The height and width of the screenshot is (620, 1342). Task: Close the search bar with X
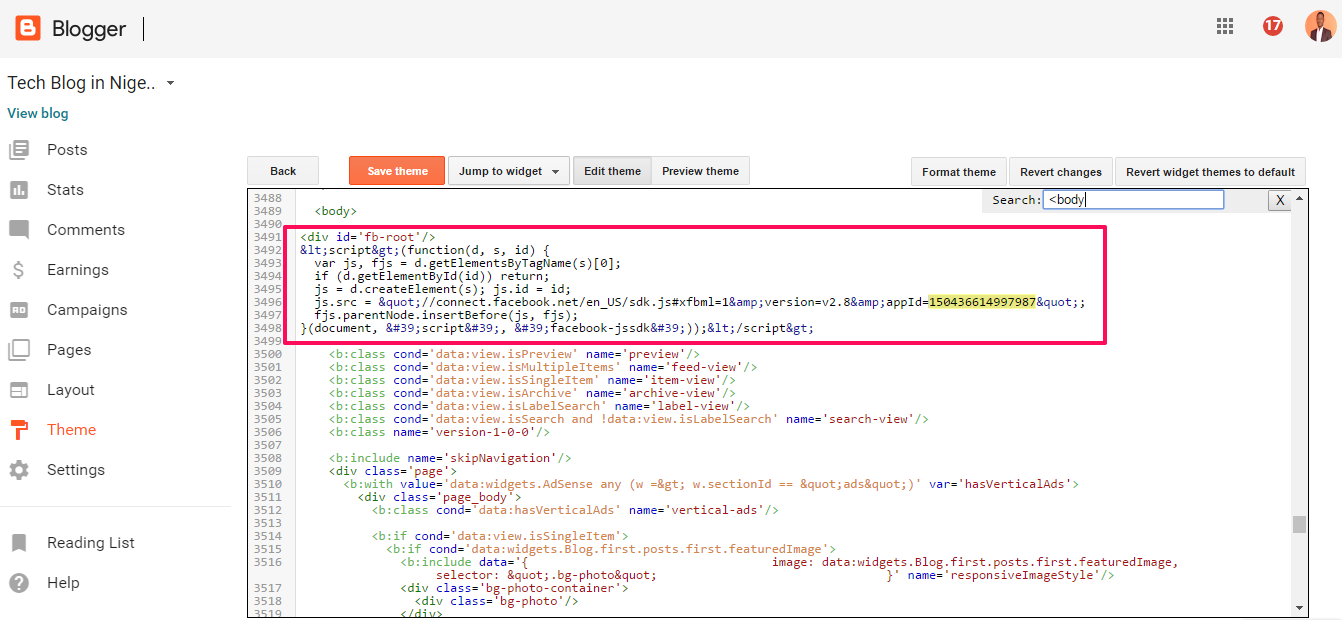[x=1280, y=199]
